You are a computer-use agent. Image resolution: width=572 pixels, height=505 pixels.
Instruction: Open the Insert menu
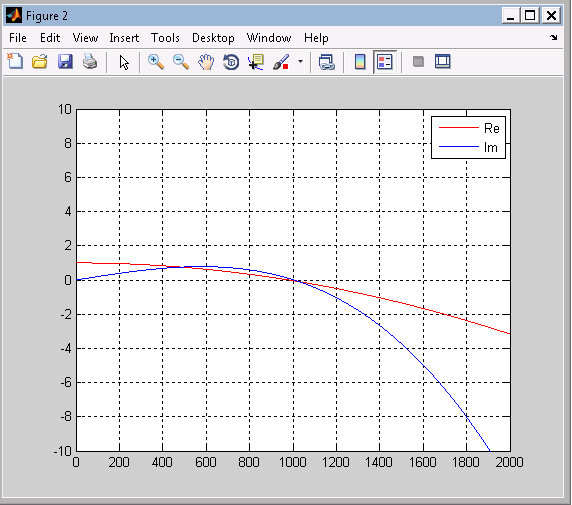coord(124,38)
